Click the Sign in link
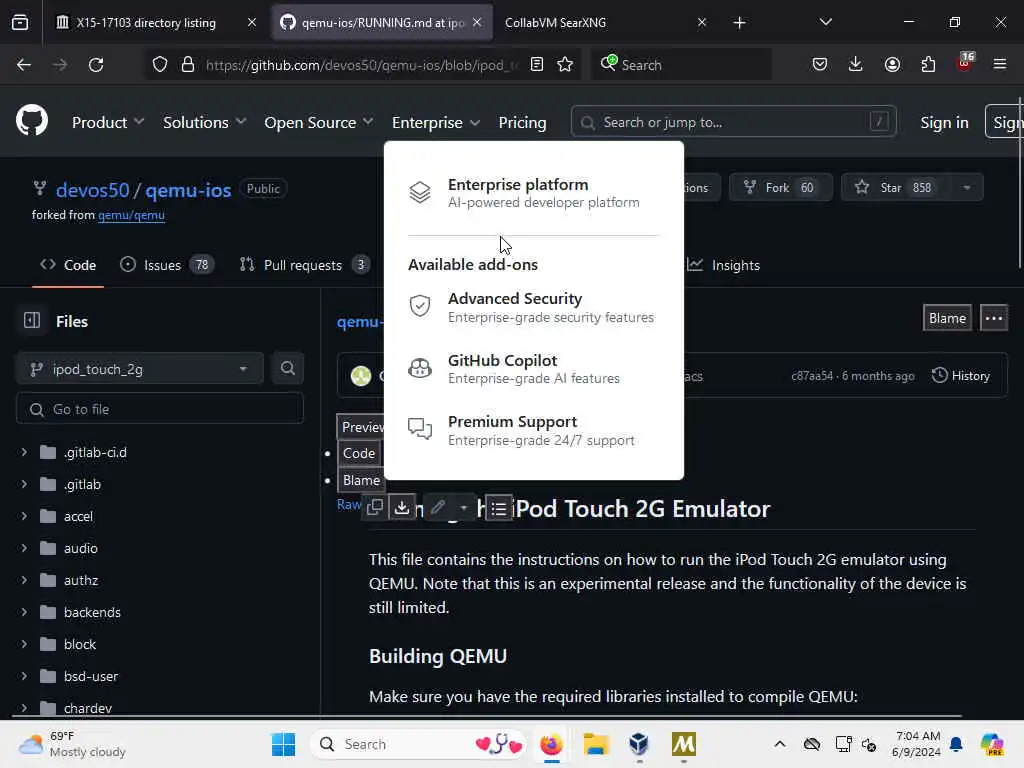 point(944,122)
